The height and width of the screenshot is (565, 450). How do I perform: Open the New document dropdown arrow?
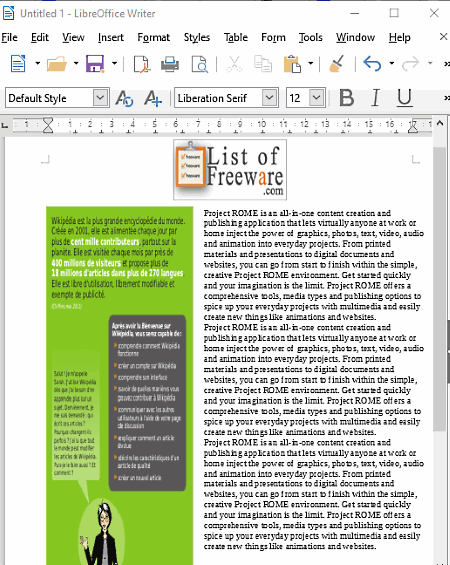pos(37,64)
